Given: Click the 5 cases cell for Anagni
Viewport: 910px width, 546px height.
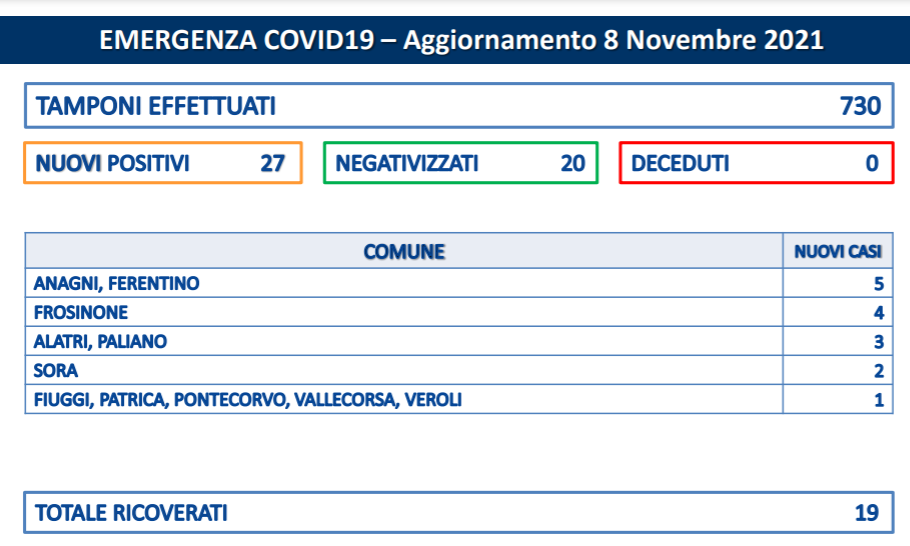Looking at the screenshot, I should pos(838,283).
